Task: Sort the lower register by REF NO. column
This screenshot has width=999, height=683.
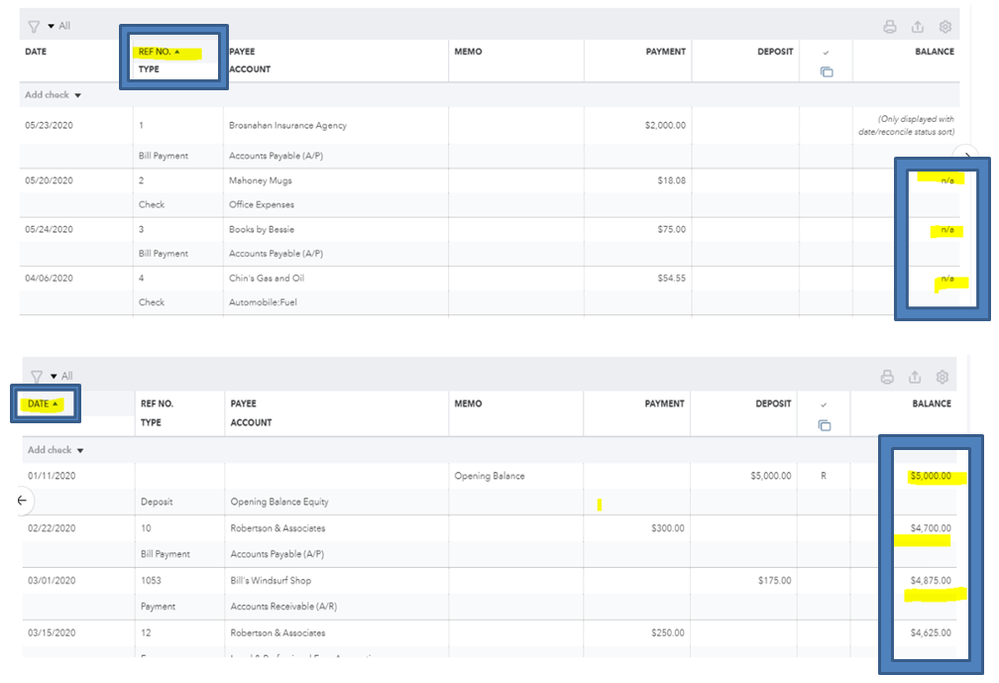Action: (157, 404)
